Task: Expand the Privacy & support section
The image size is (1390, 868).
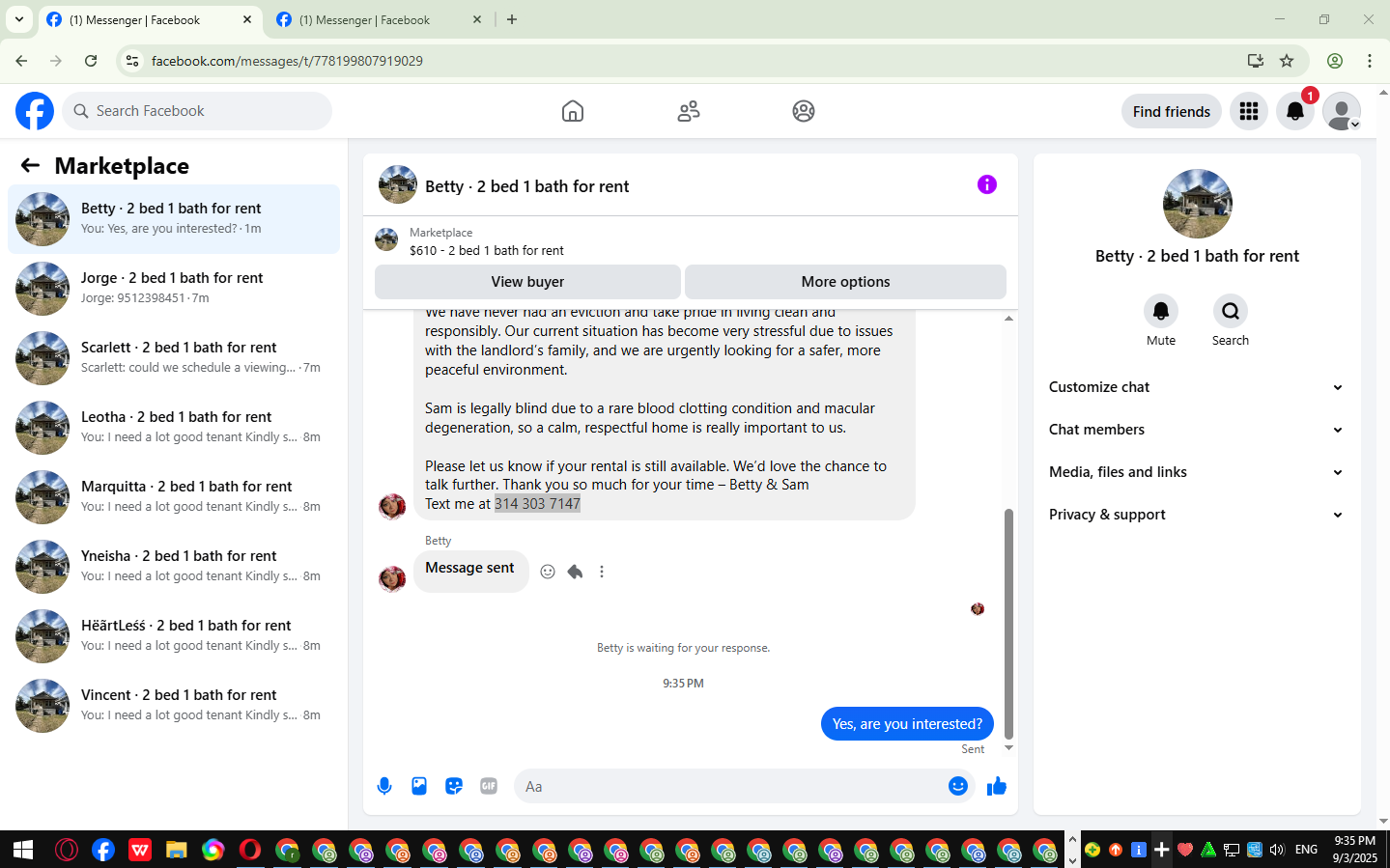Action: (x=1197, y=515)
